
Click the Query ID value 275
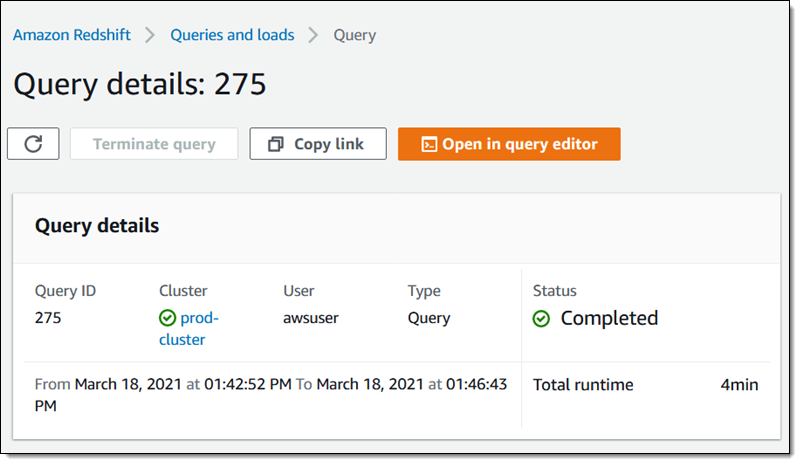(x=48, y=318)
